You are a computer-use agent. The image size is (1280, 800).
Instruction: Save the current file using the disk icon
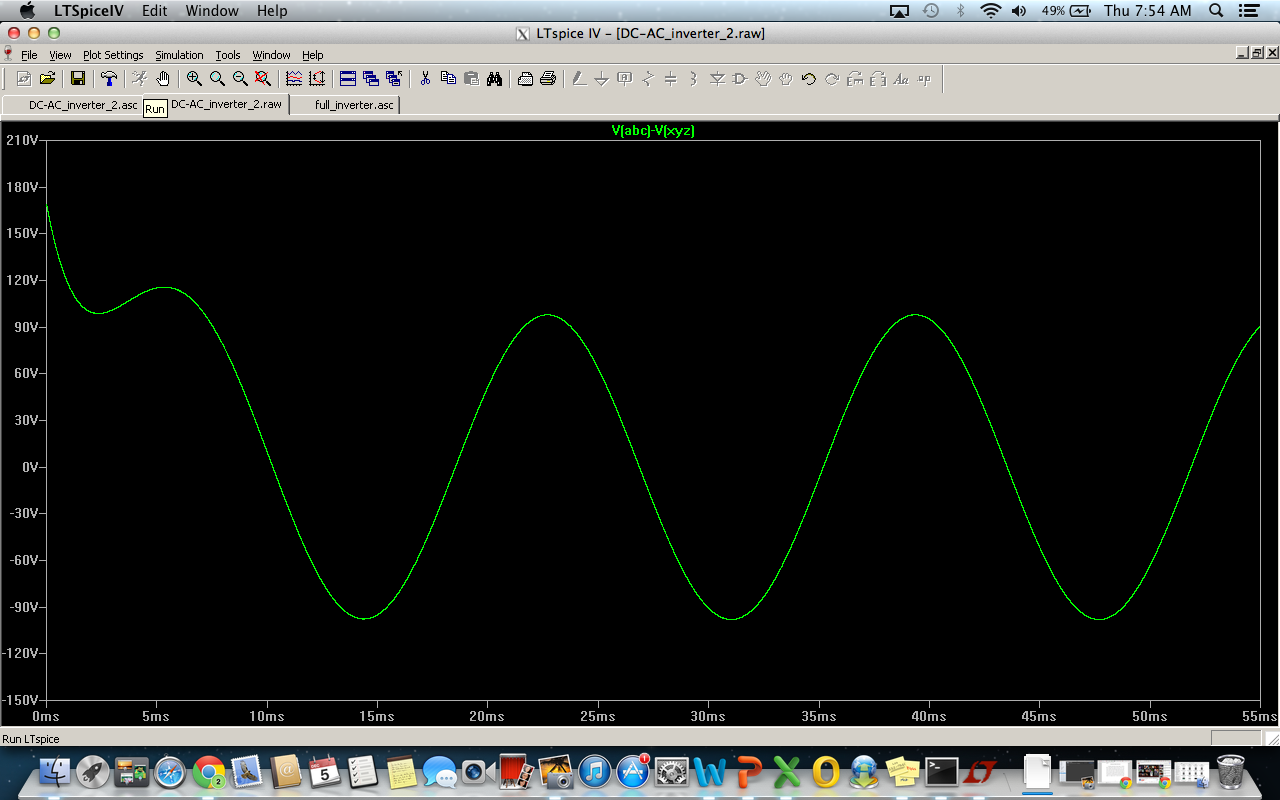coord(76,78)
